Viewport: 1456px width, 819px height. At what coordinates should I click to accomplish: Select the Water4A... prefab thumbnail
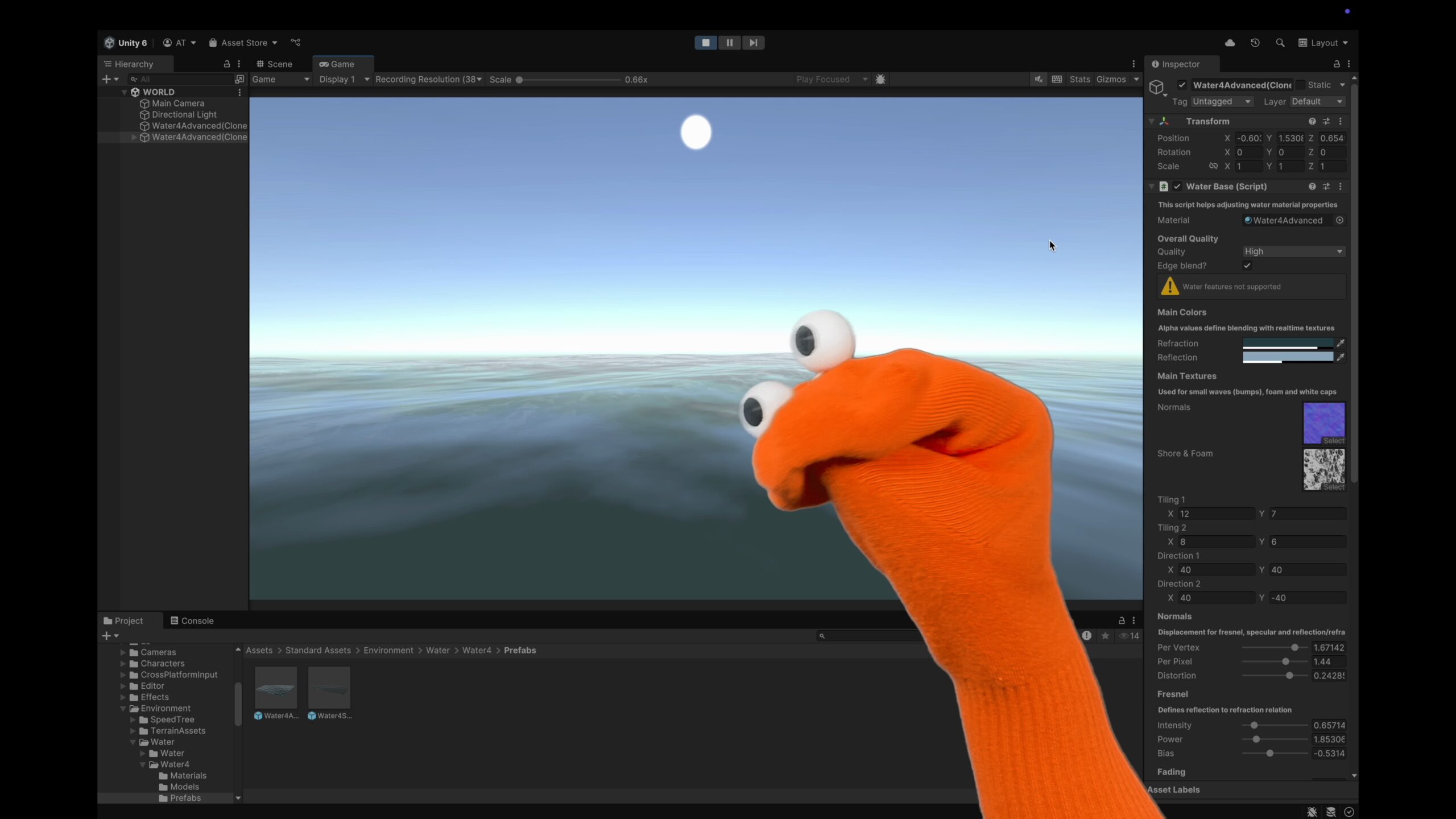(276, 688)
